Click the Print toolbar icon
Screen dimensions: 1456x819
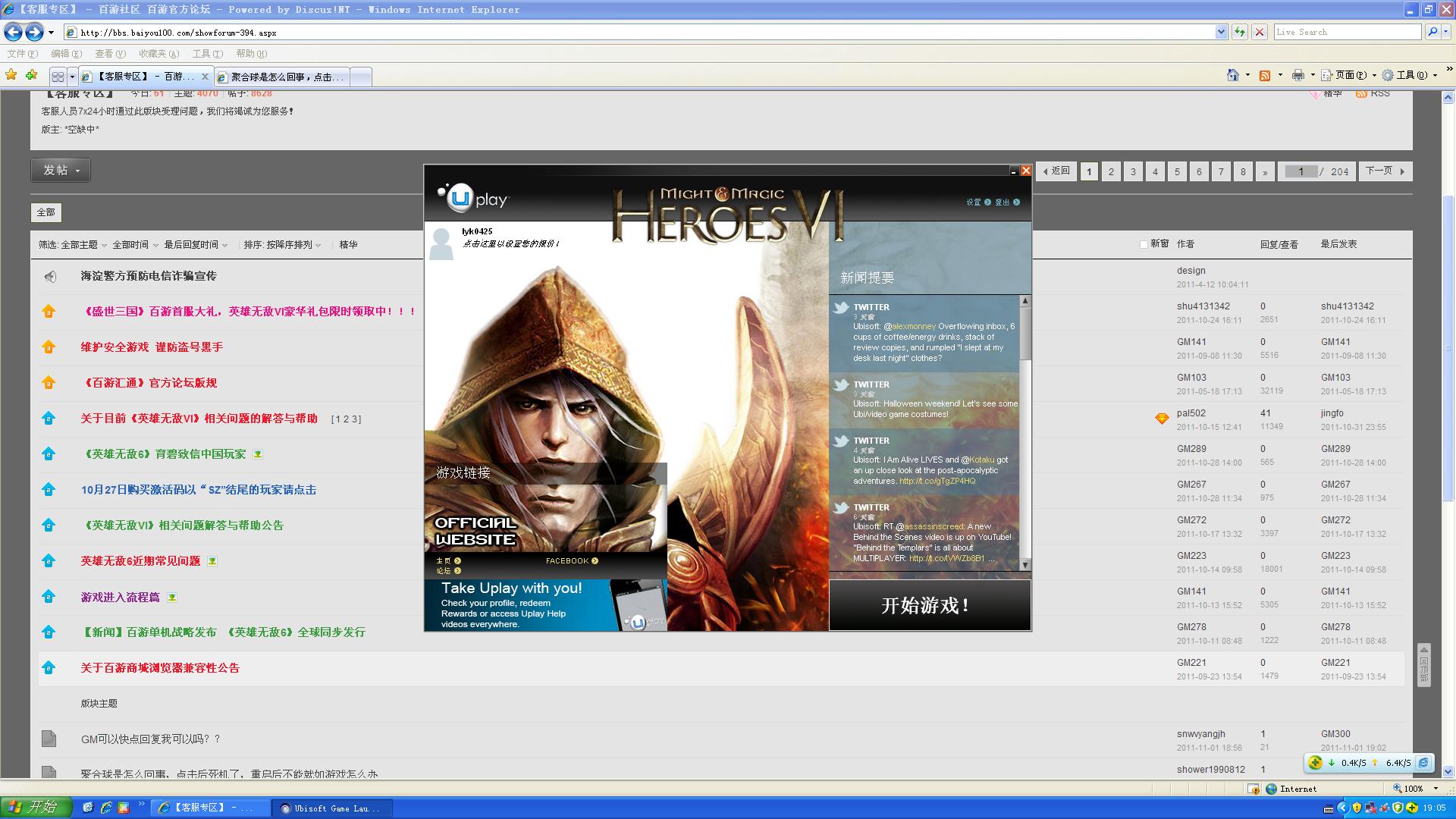pyautogui.click(x=1298, y=75)
